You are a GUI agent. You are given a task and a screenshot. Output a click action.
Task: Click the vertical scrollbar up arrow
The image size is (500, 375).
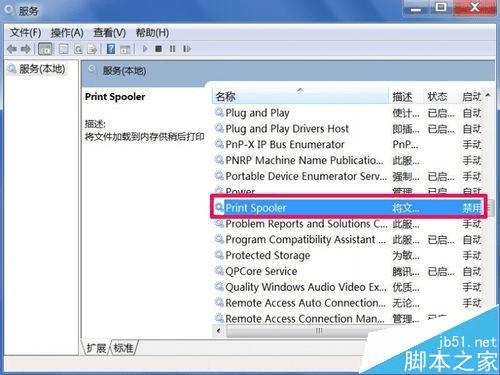488,95
